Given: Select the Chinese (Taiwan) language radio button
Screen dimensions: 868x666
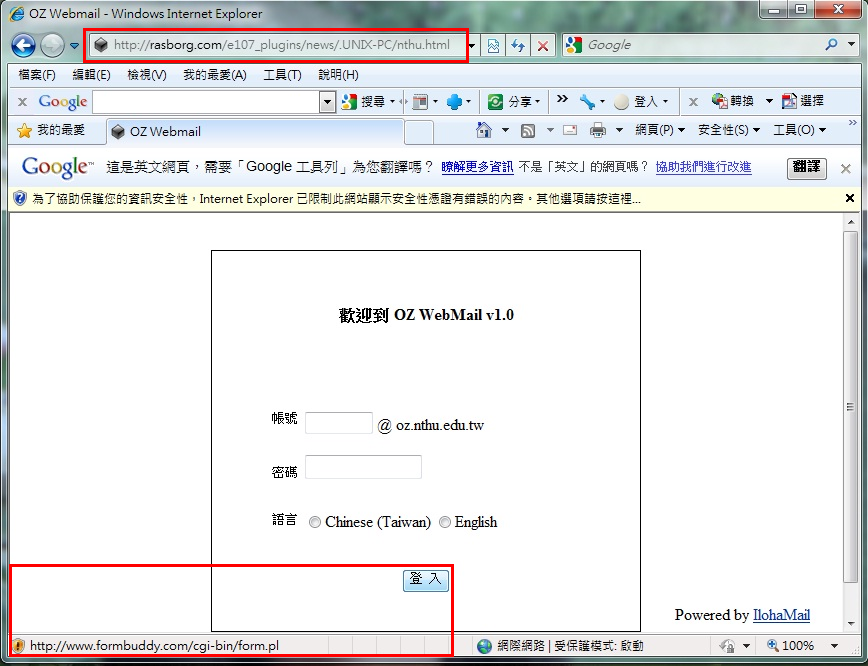Looking at the screenshot, I should click(315, 522).
